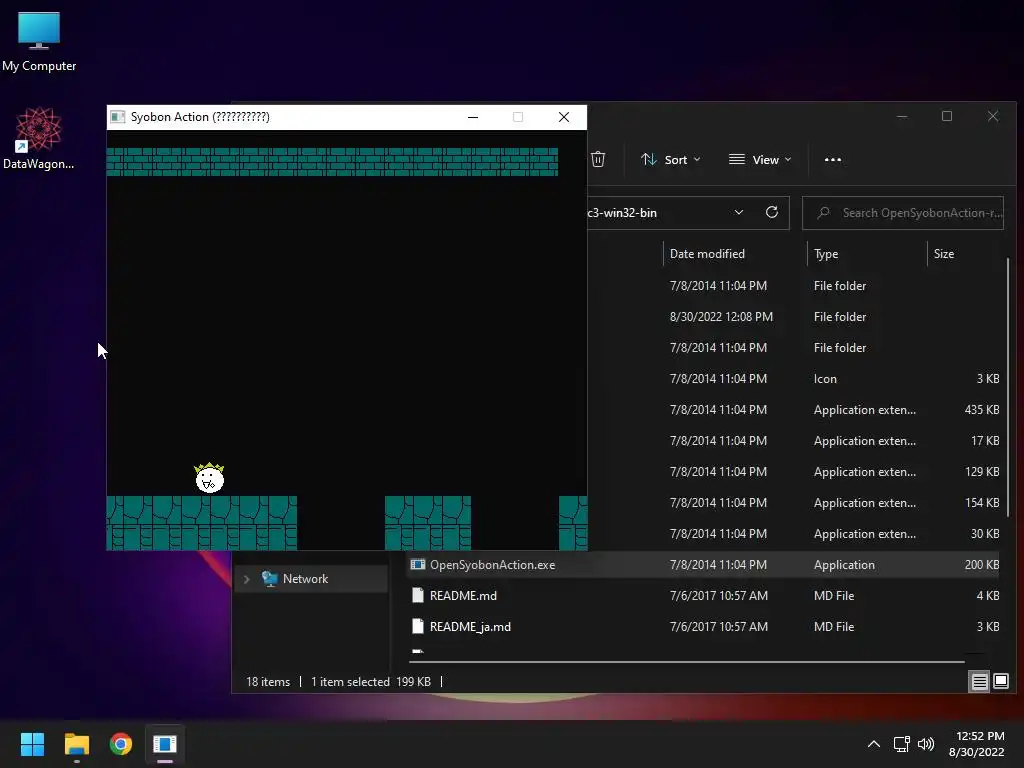Open the Windows Start menu
Screen dimensions: 1024x768
[32, 744]
